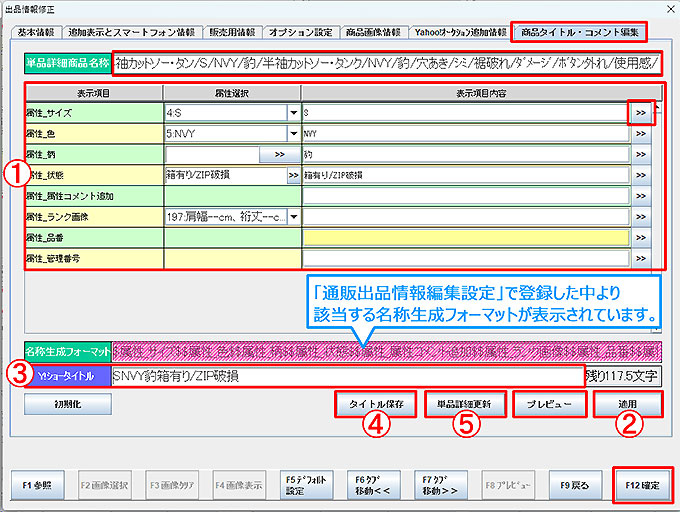
Task: Click the 単品詳細商品名称 text field
Action: pyautogui.click(x=387, y=64)
